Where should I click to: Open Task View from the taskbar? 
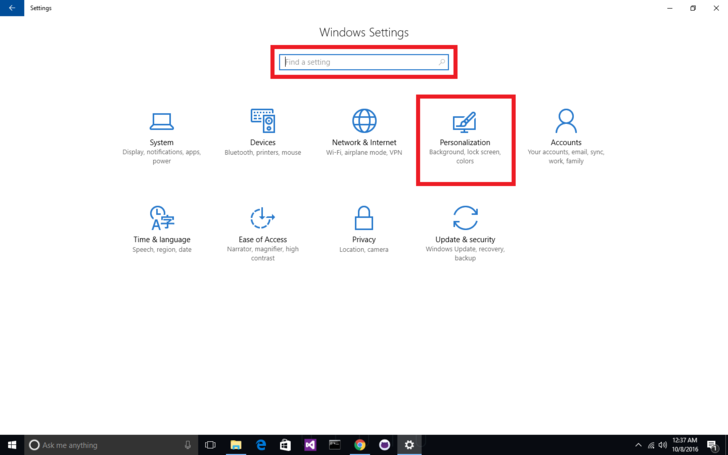[x=210, y=445]
